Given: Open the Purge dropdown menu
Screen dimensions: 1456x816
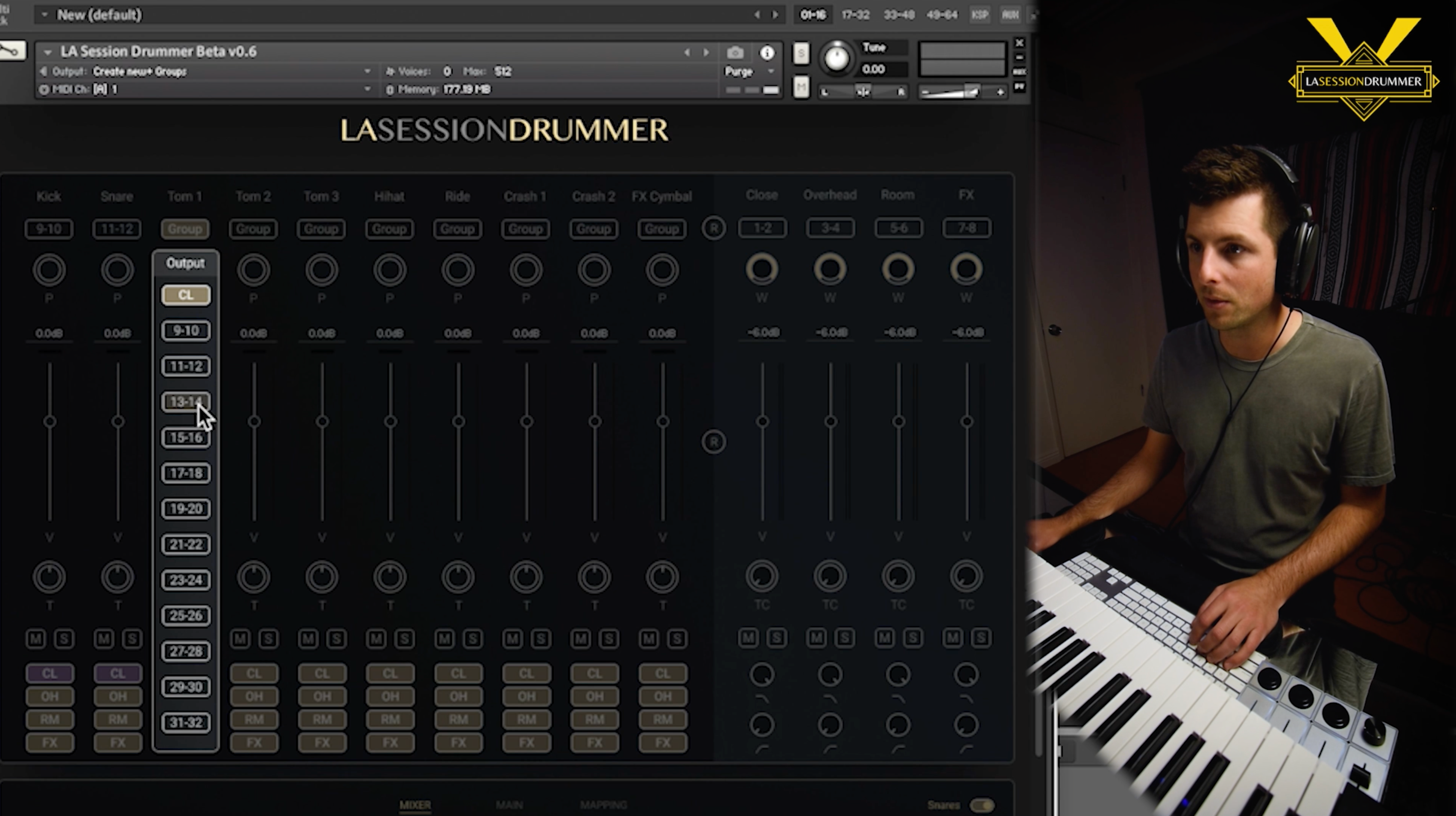Looking at the screenshot, I should coord(749,72).
